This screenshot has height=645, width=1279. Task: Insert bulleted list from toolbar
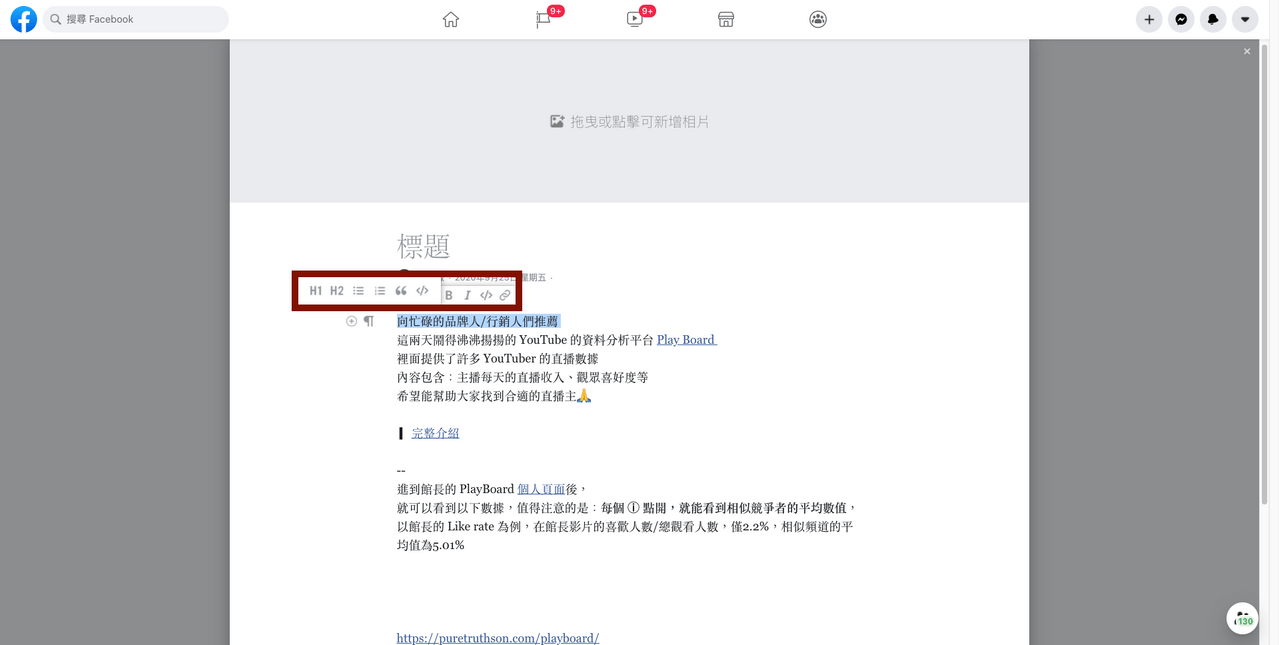click(x=358, y=291)
